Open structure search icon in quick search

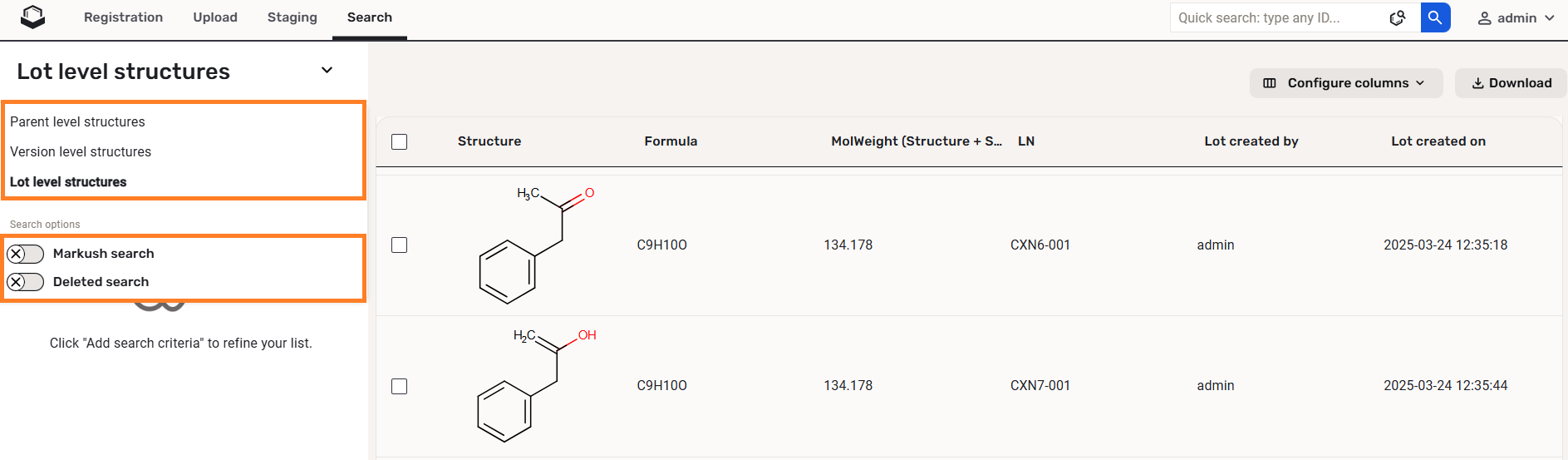[x=1398, y=17]
